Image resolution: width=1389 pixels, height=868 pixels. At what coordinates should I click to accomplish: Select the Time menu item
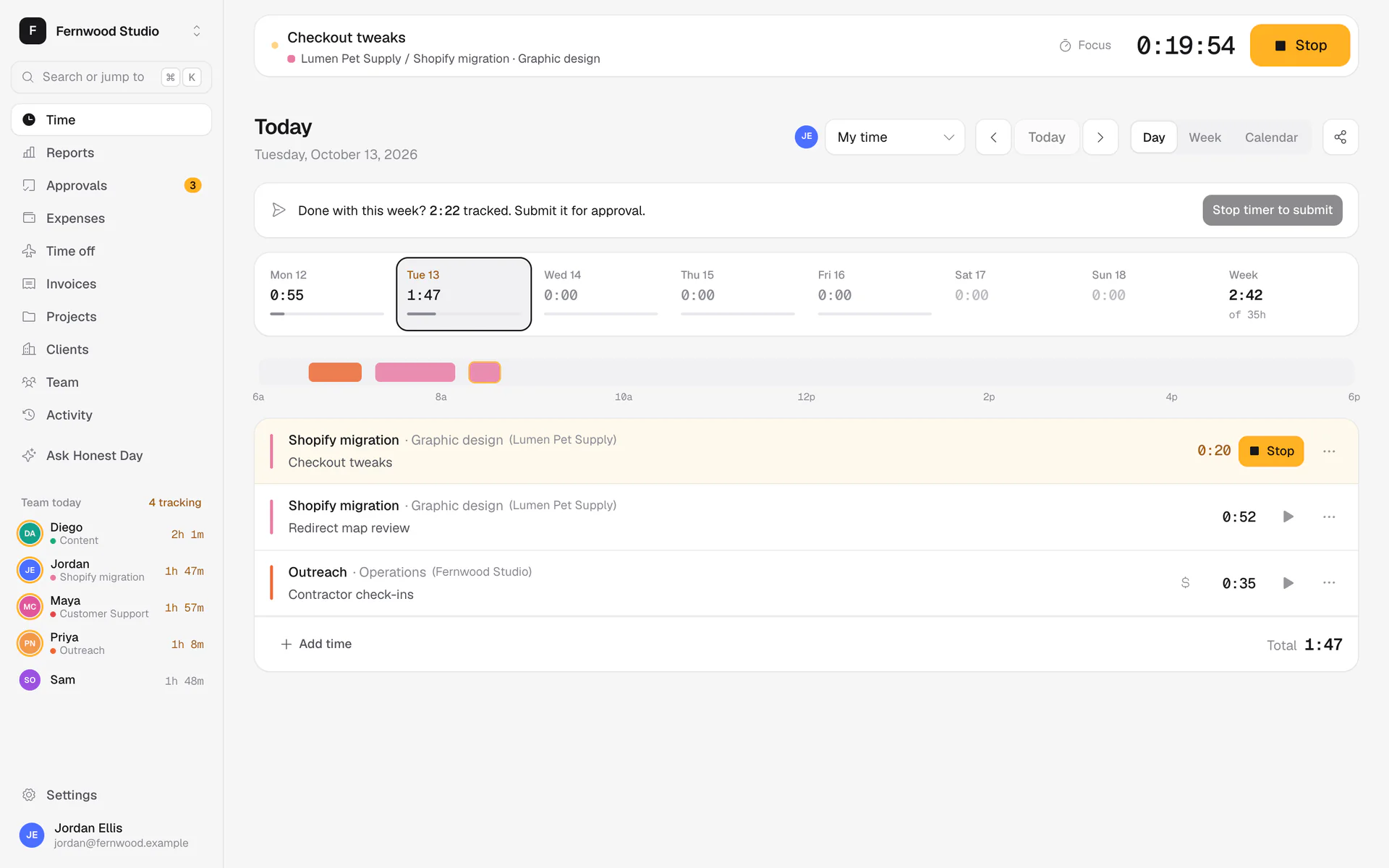click(x=111, y=120)
